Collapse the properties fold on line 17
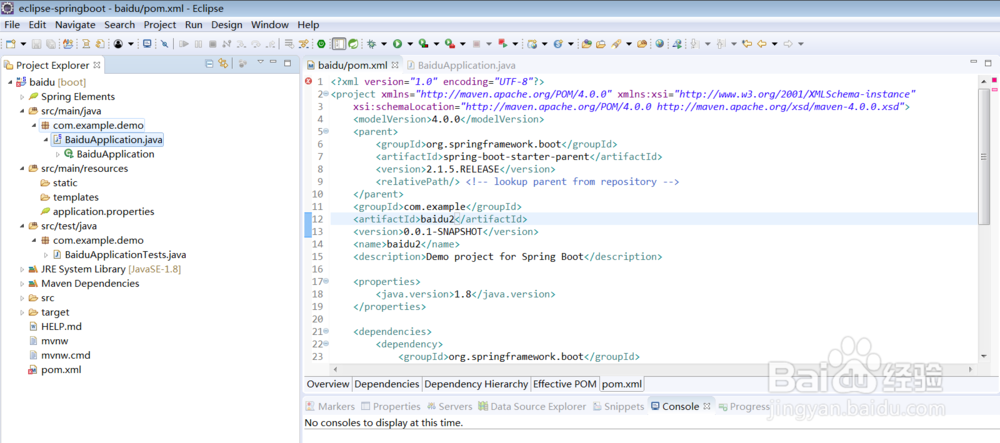The width and height of the screenshot is (1000, 443). (326, 281)
